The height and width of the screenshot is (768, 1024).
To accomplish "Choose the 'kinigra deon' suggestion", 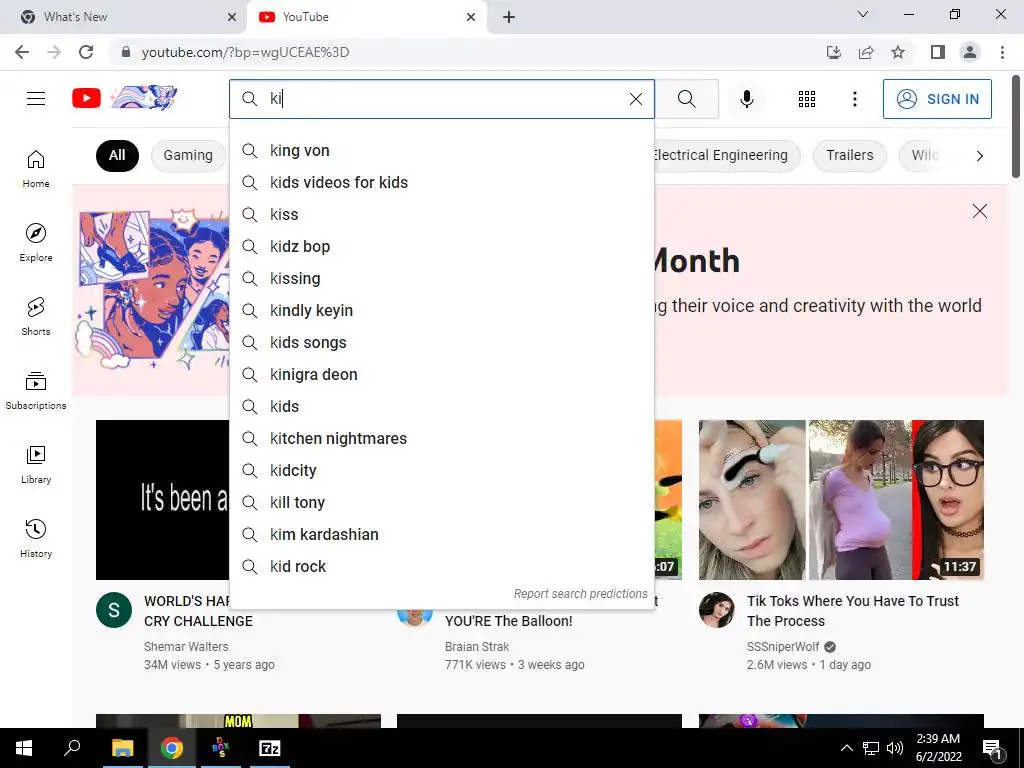I will pyautogui.click(x=441, y=374).
